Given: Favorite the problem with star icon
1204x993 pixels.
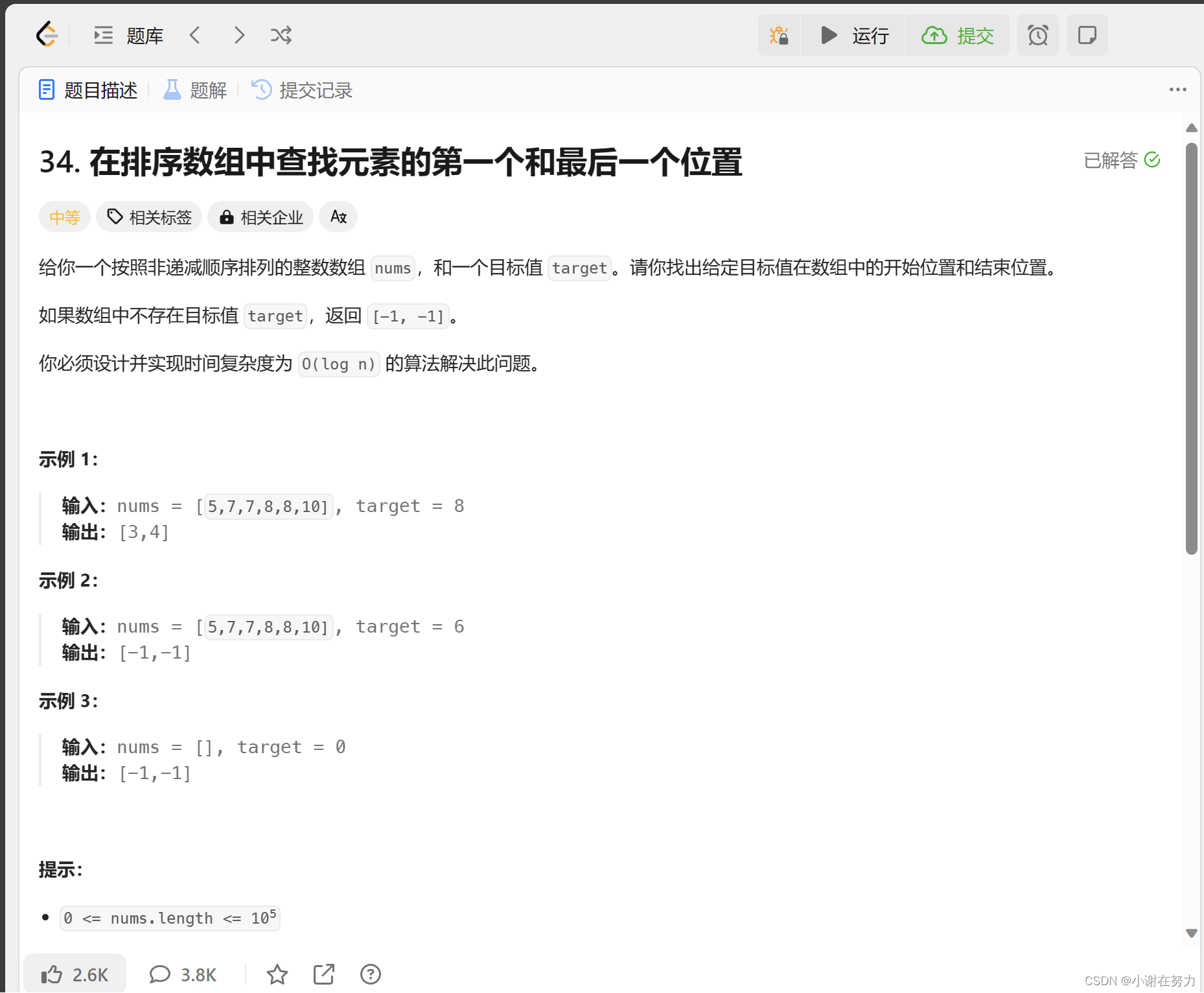Looking at the screenshot, I should (x=277, y=974).
